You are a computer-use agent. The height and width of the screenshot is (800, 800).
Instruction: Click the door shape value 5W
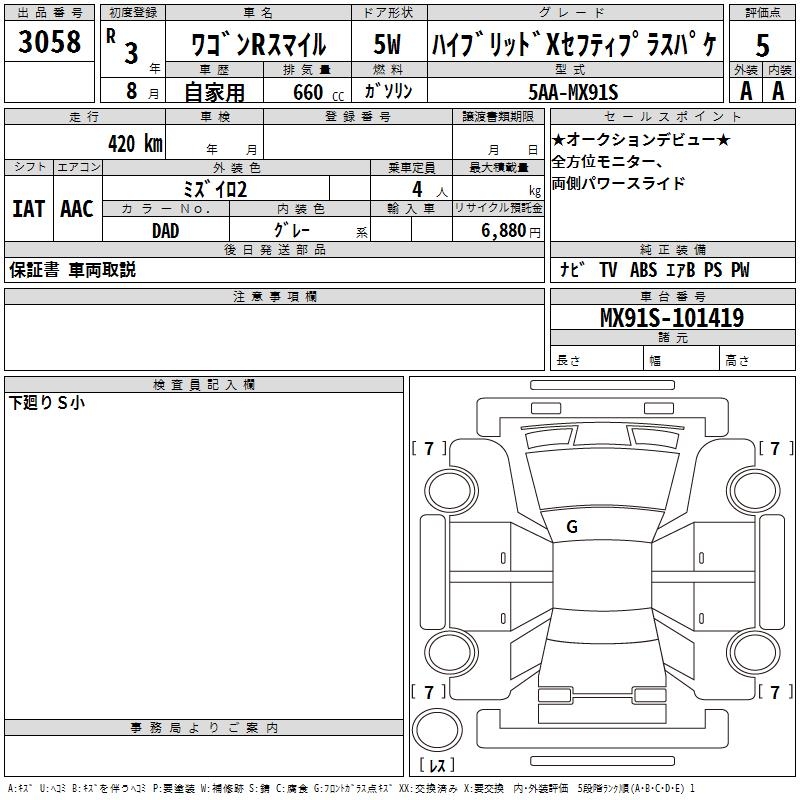pos(387,44)
